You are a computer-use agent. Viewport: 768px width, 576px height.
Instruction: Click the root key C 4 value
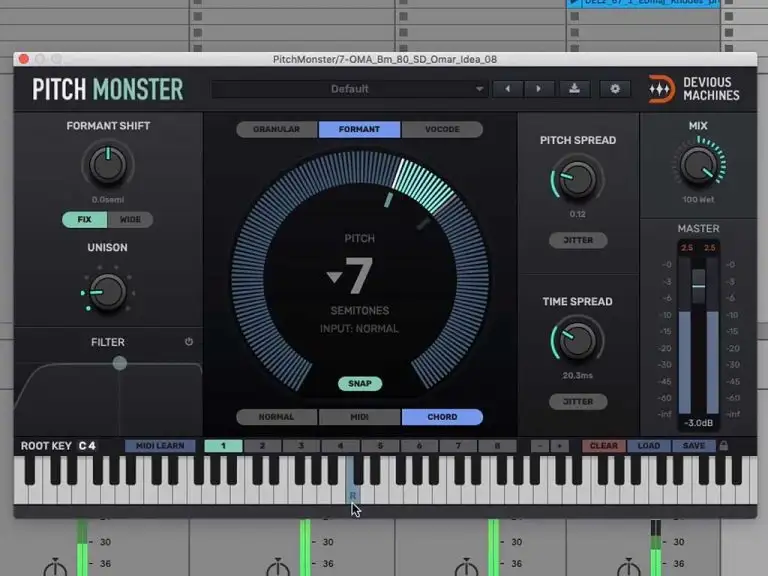(87, 446)
